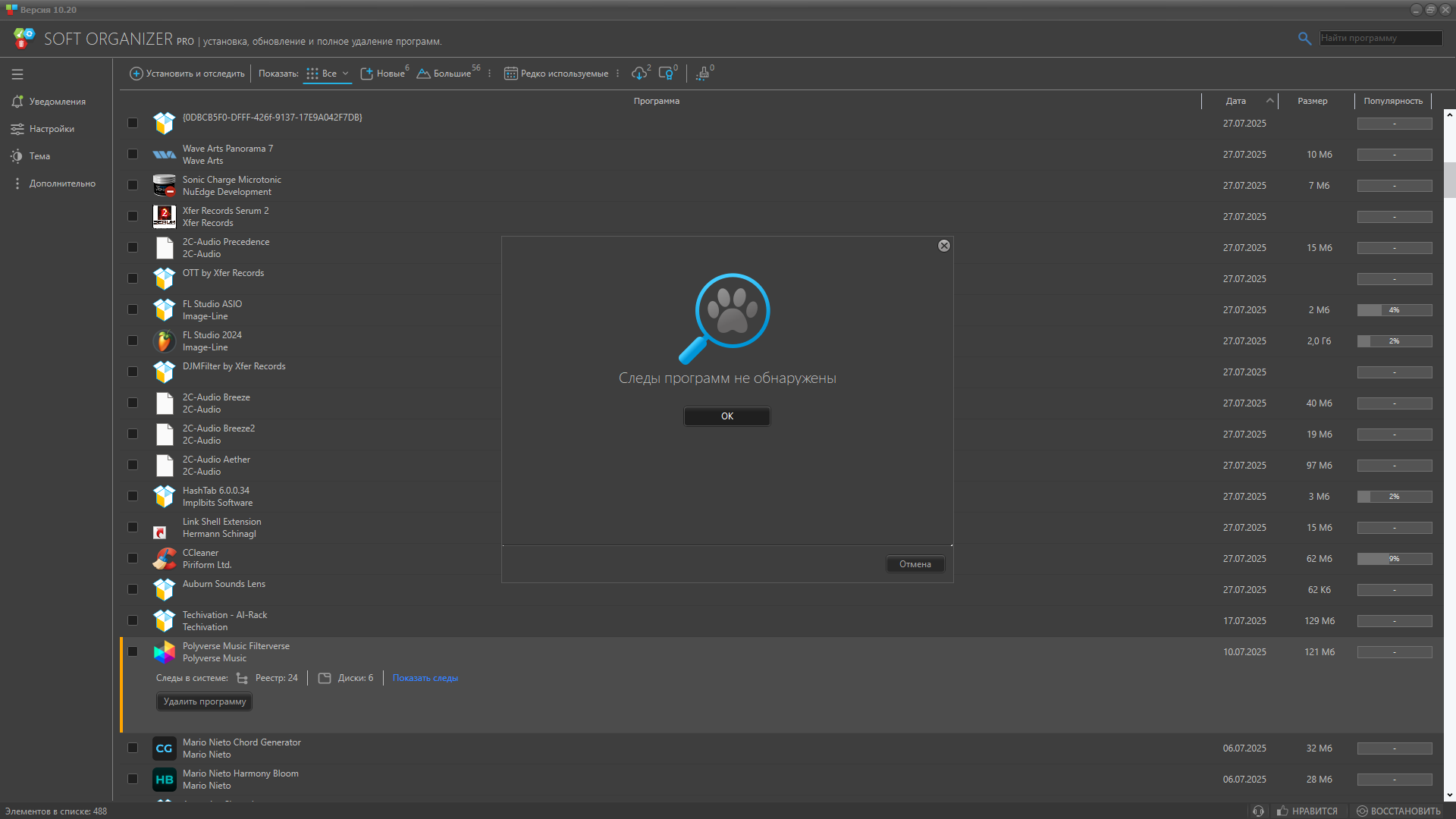This screenshot has height=819, width=1456.
Task: Click the Auburn Sounds Lens box icon
Action: (x=164, y=590)
